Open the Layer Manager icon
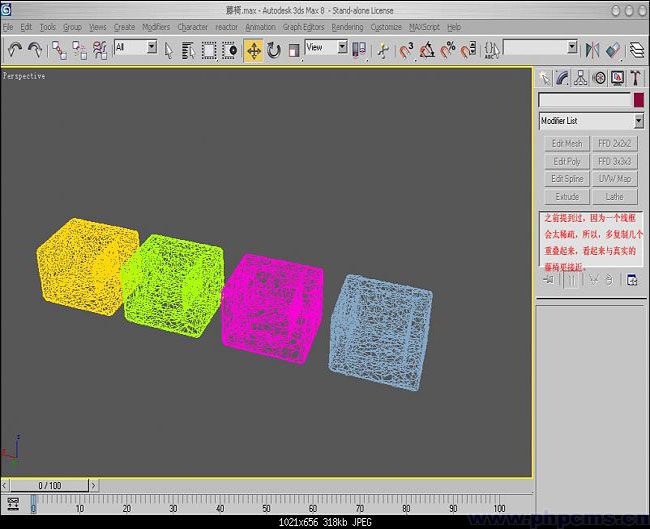The height and width of the screenshot is (529, 650). click(637, 51)
